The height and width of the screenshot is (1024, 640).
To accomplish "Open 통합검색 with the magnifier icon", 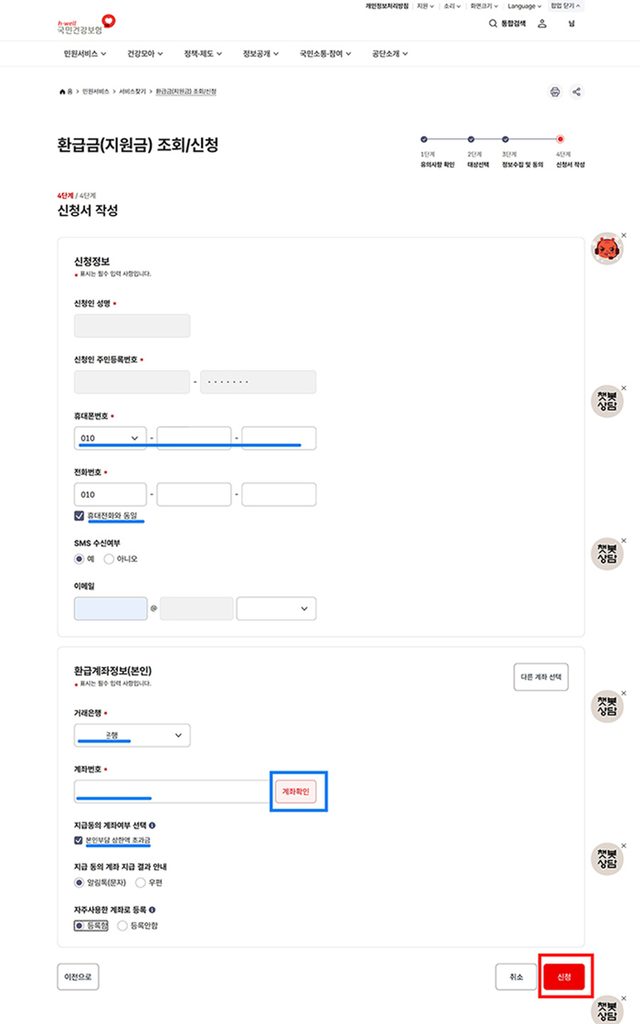I will (493, 24).
